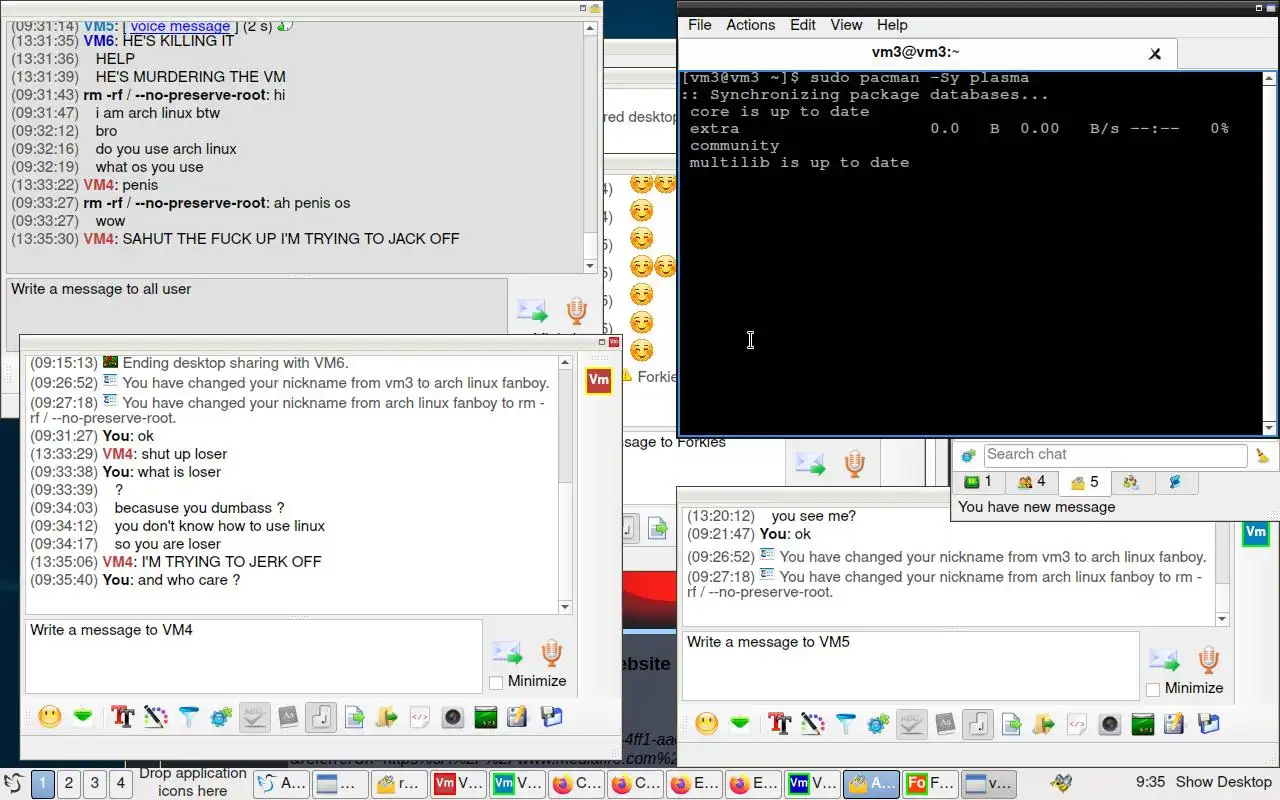Start desktop sharing from VM4 toolbar
This screenshot has width=1280, height=800.
coord(486,717)
